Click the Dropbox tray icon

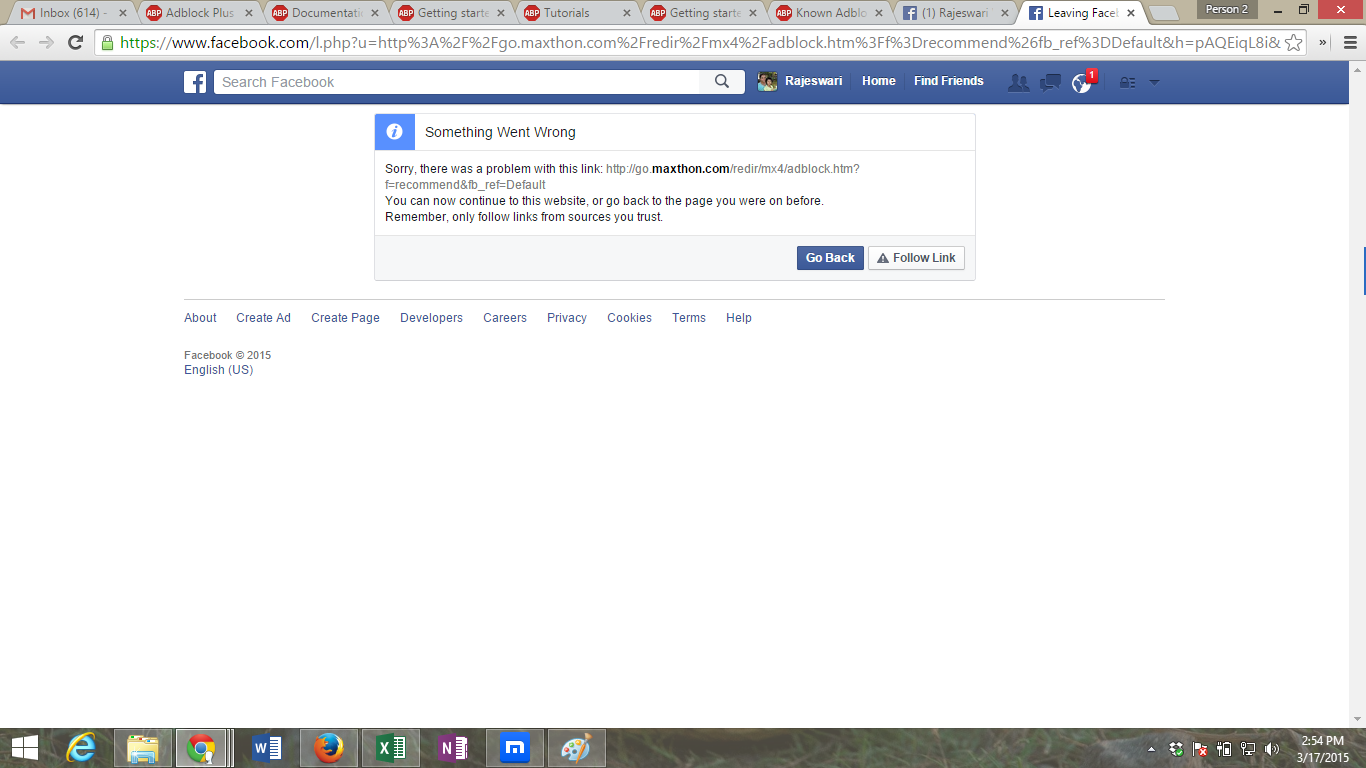point(1176,749)
